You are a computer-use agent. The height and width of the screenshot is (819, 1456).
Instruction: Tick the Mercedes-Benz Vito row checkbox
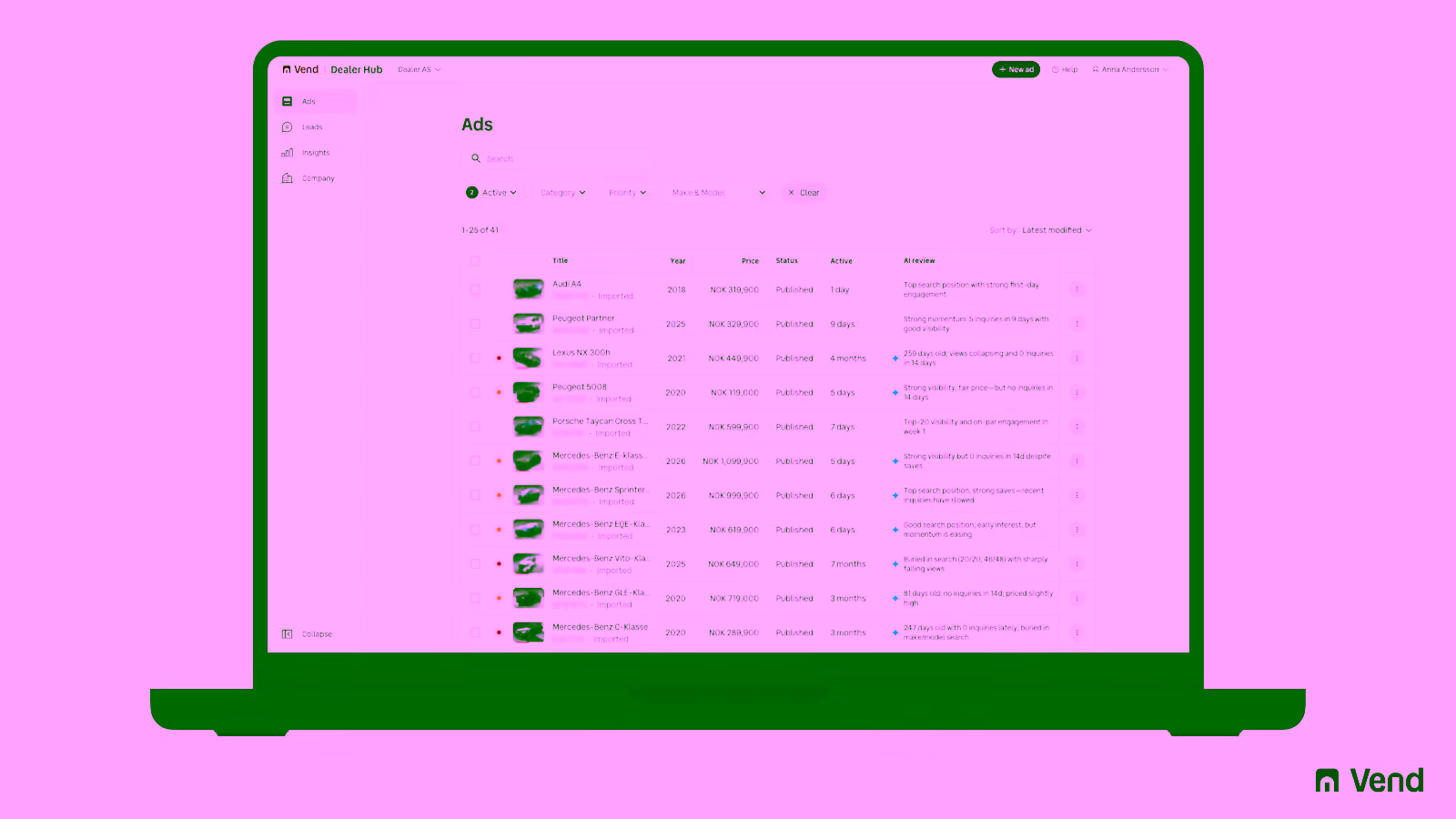coord(475,564)
